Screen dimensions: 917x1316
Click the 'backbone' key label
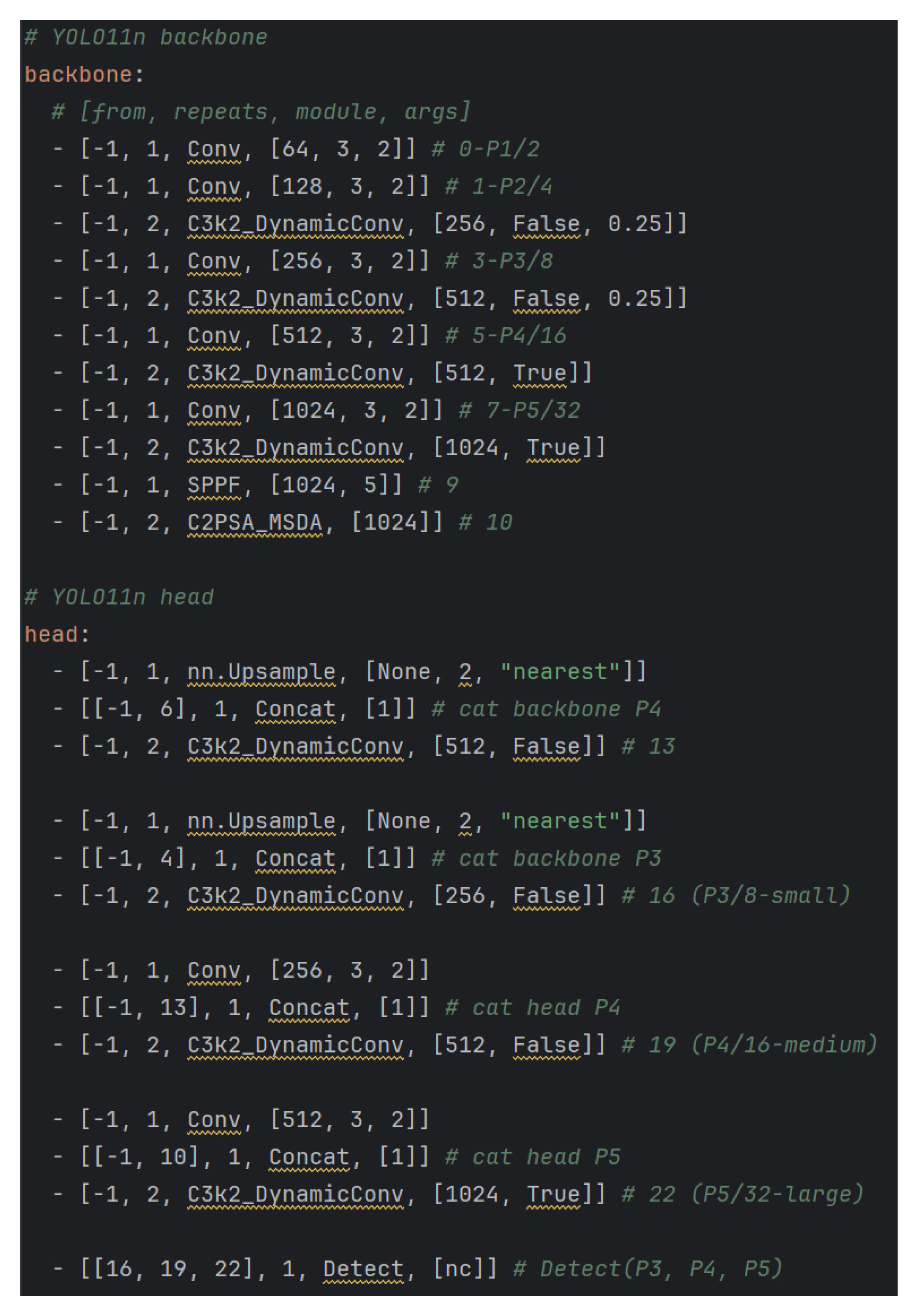pyautogui.click(x=78, y=74)
